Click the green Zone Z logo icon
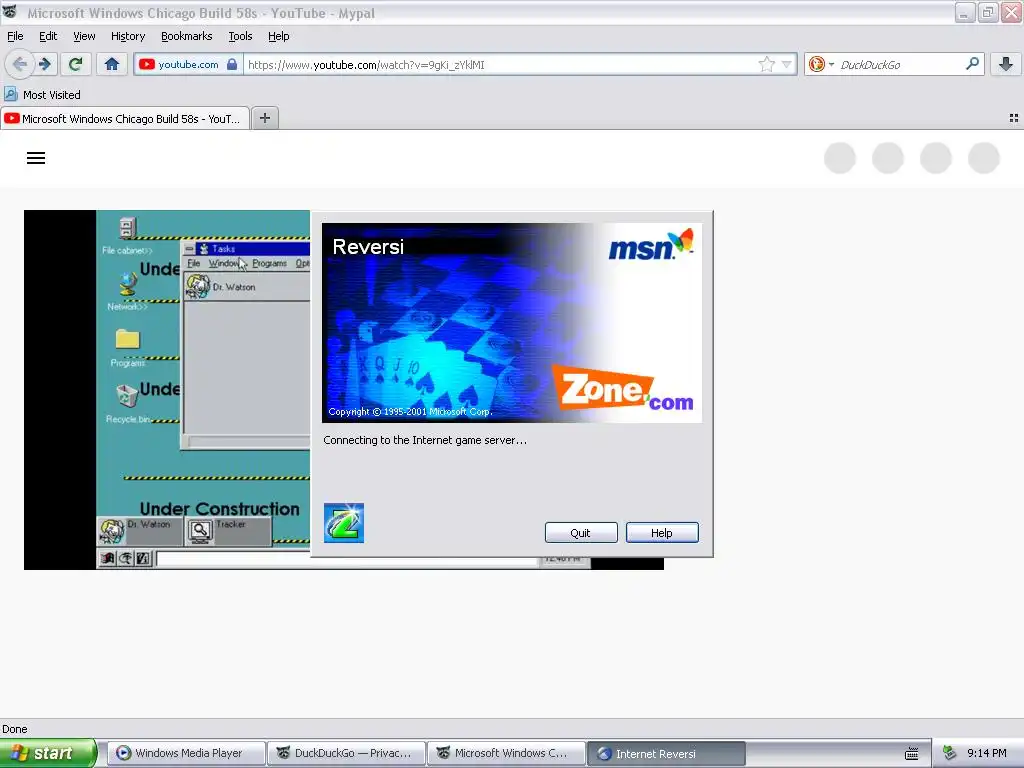 (344, 522)
